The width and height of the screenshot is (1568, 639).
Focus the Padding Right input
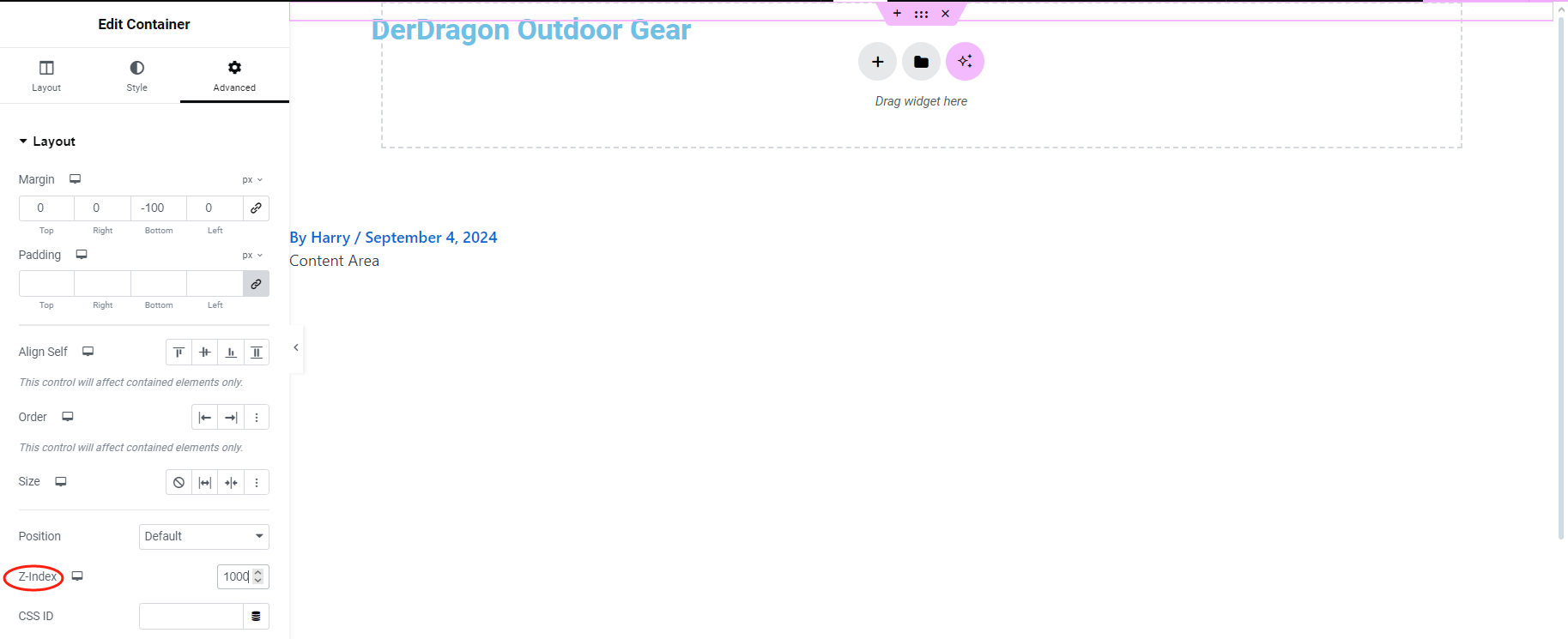pos(102,284)
